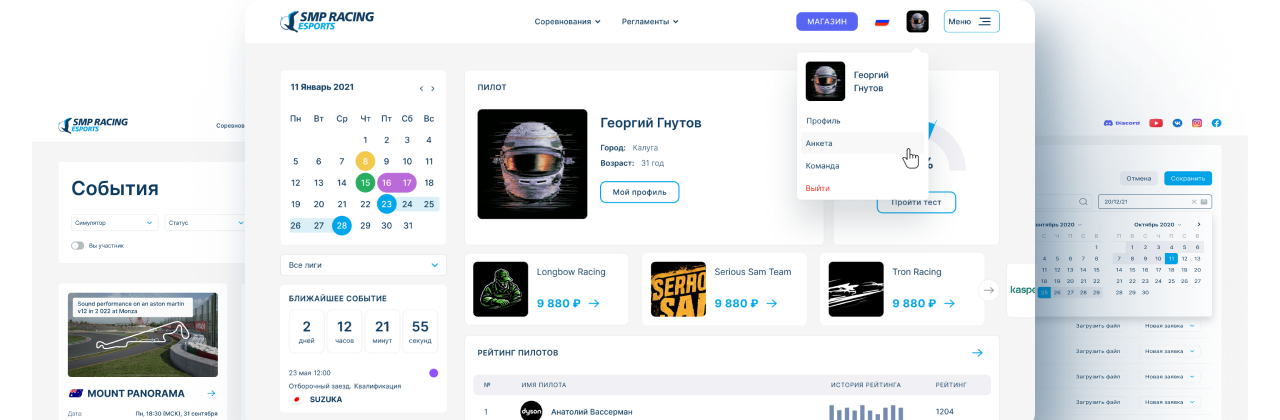
Task: Click the "MOUNT PANORAMA" event title
Action: pyautogui.click(x=135, y=393)
